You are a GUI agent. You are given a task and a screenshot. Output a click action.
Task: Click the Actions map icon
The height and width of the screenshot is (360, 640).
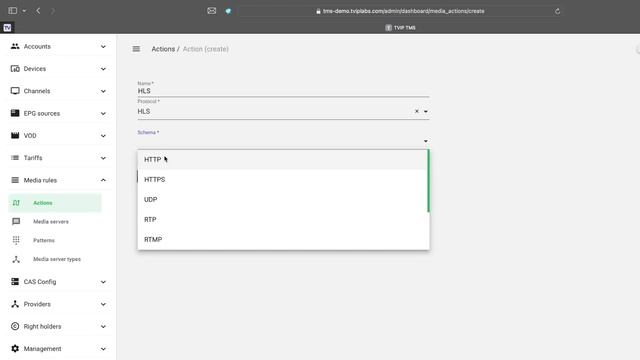pos(16,203)
